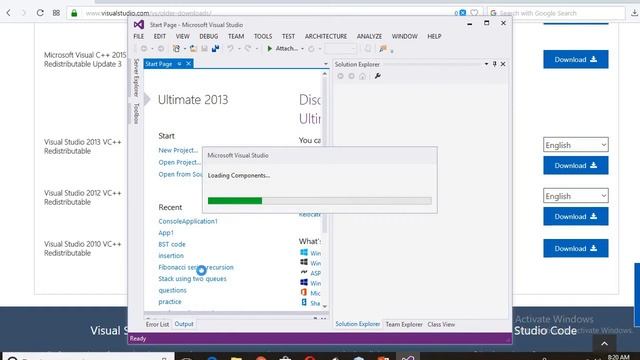Click the Refresh icon next to Attach
Image resolution: width=640 pixels, height=360 pixels.
pyautogui.click(x=311, y=49)
